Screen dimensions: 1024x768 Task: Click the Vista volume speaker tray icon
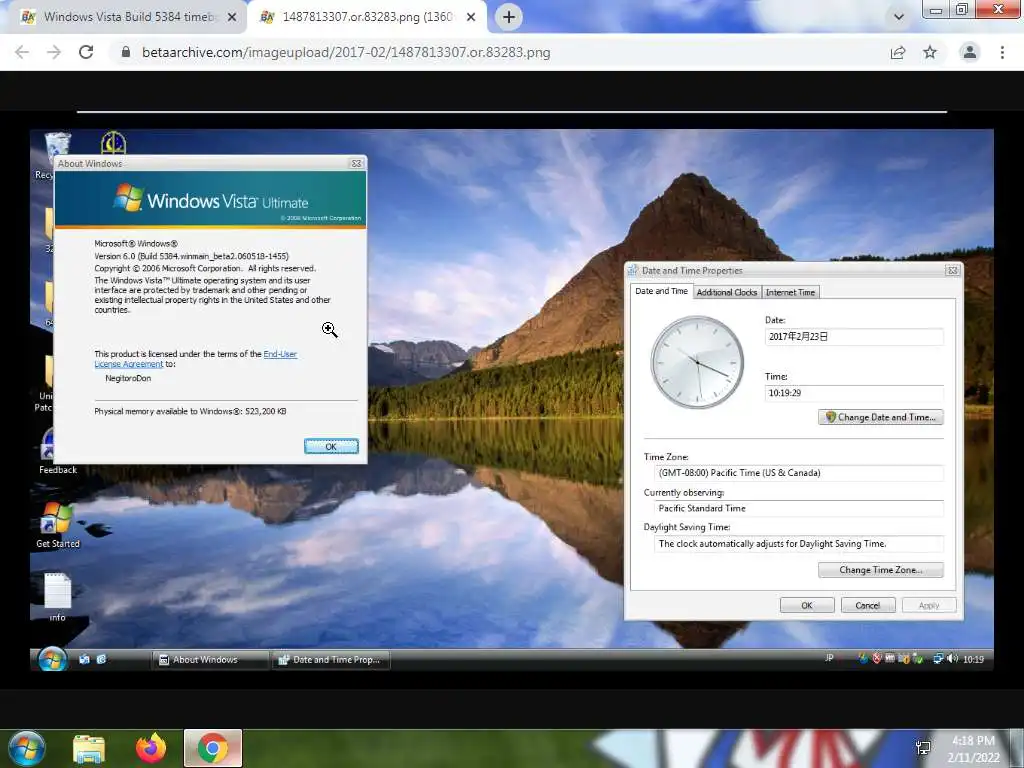pos(952,659)
